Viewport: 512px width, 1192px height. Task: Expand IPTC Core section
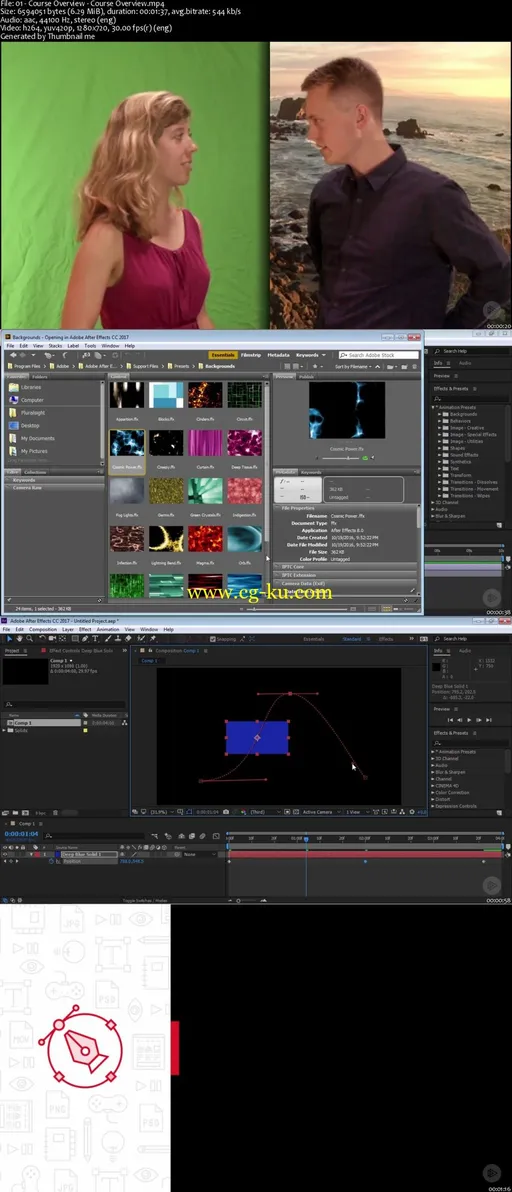pos(277,566)
